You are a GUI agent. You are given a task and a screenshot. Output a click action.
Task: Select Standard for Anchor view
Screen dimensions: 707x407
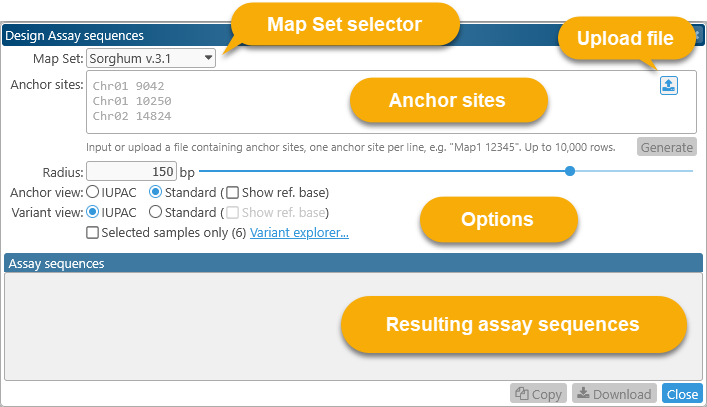tap(156, 192)
